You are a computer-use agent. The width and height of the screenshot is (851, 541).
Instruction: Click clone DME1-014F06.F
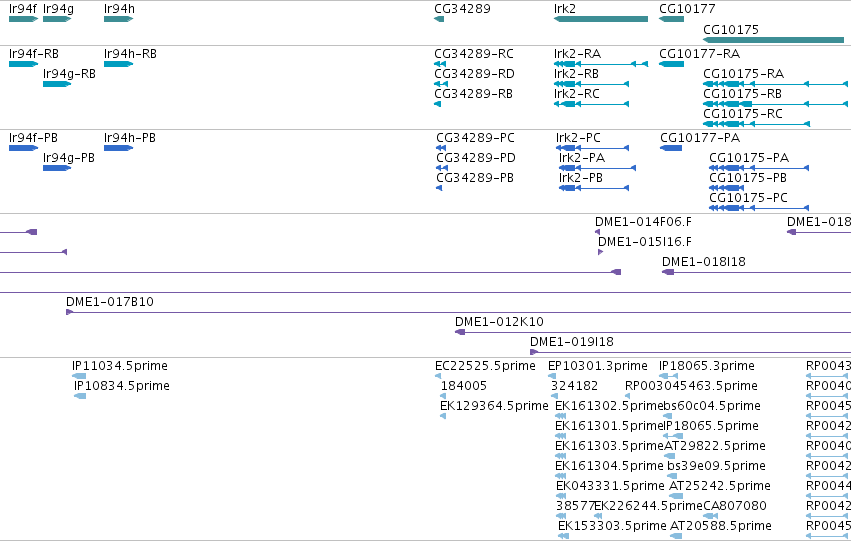point(598,232)
